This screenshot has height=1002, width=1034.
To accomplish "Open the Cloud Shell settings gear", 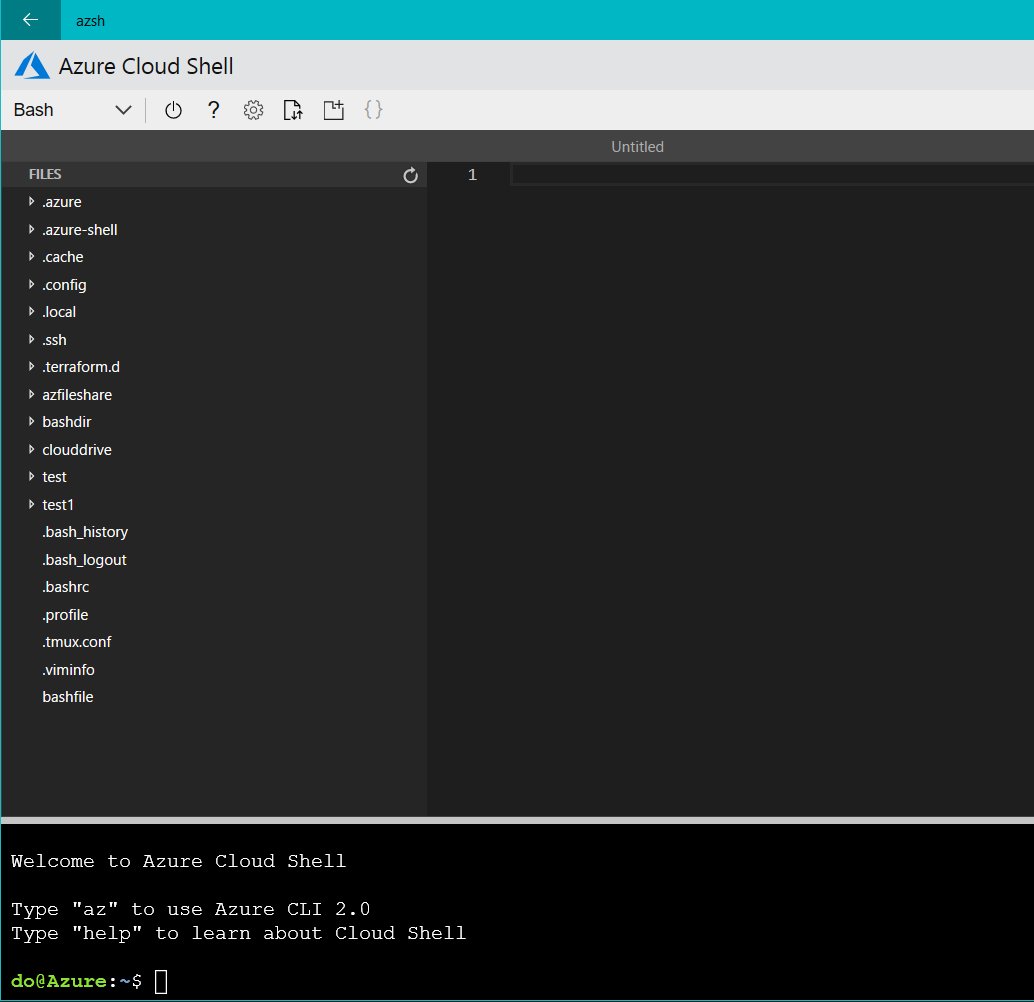I will click(253, 110).
